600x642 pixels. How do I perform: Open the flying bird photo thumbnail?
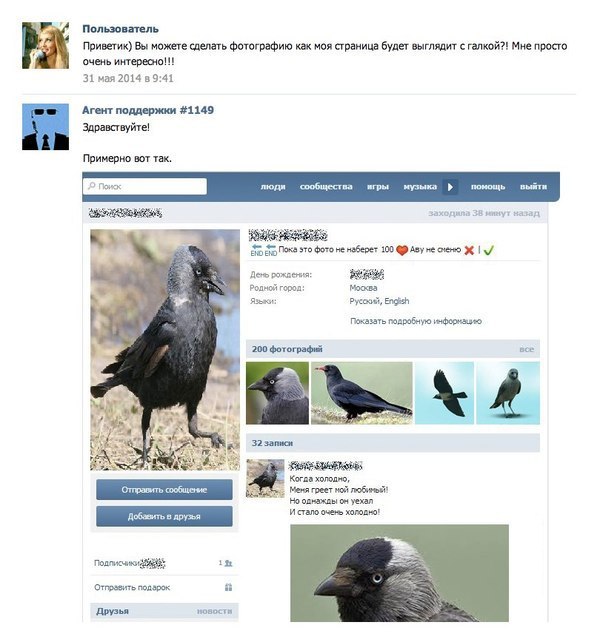(x=444, y=393)
